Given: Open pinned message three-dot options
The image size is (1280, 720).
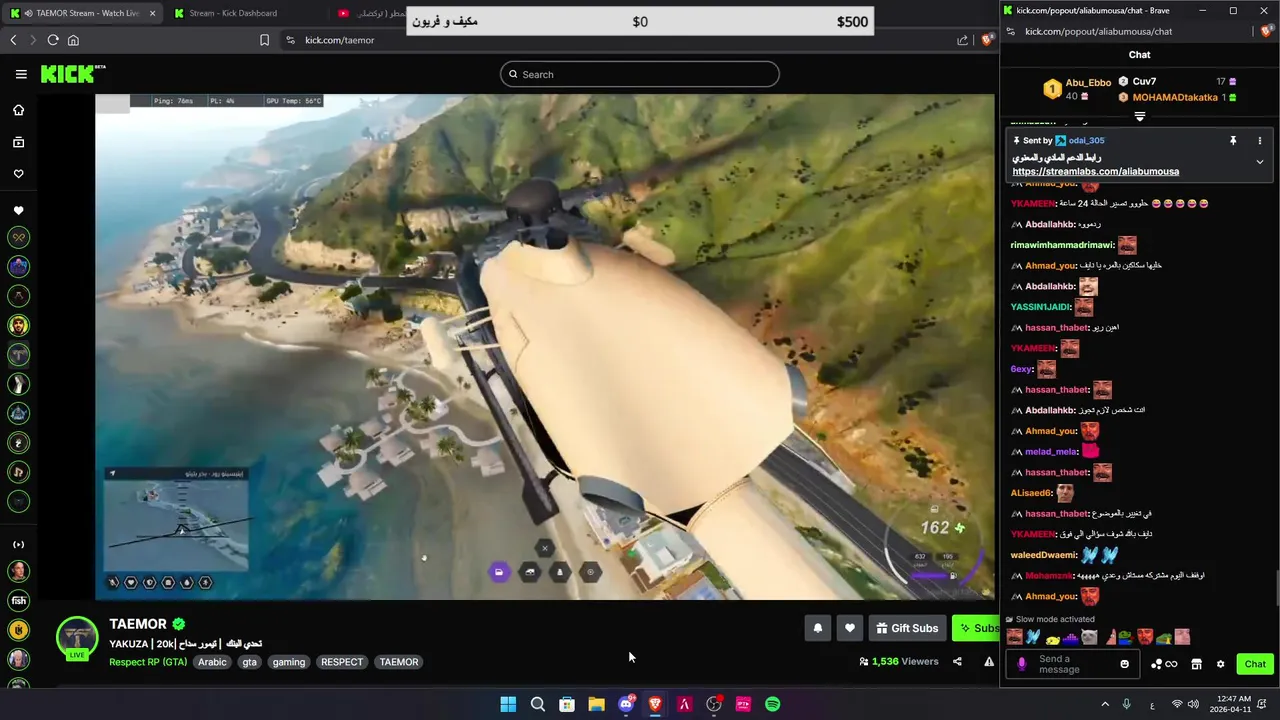Looking at the screenshot, I should coord(1259,141).
